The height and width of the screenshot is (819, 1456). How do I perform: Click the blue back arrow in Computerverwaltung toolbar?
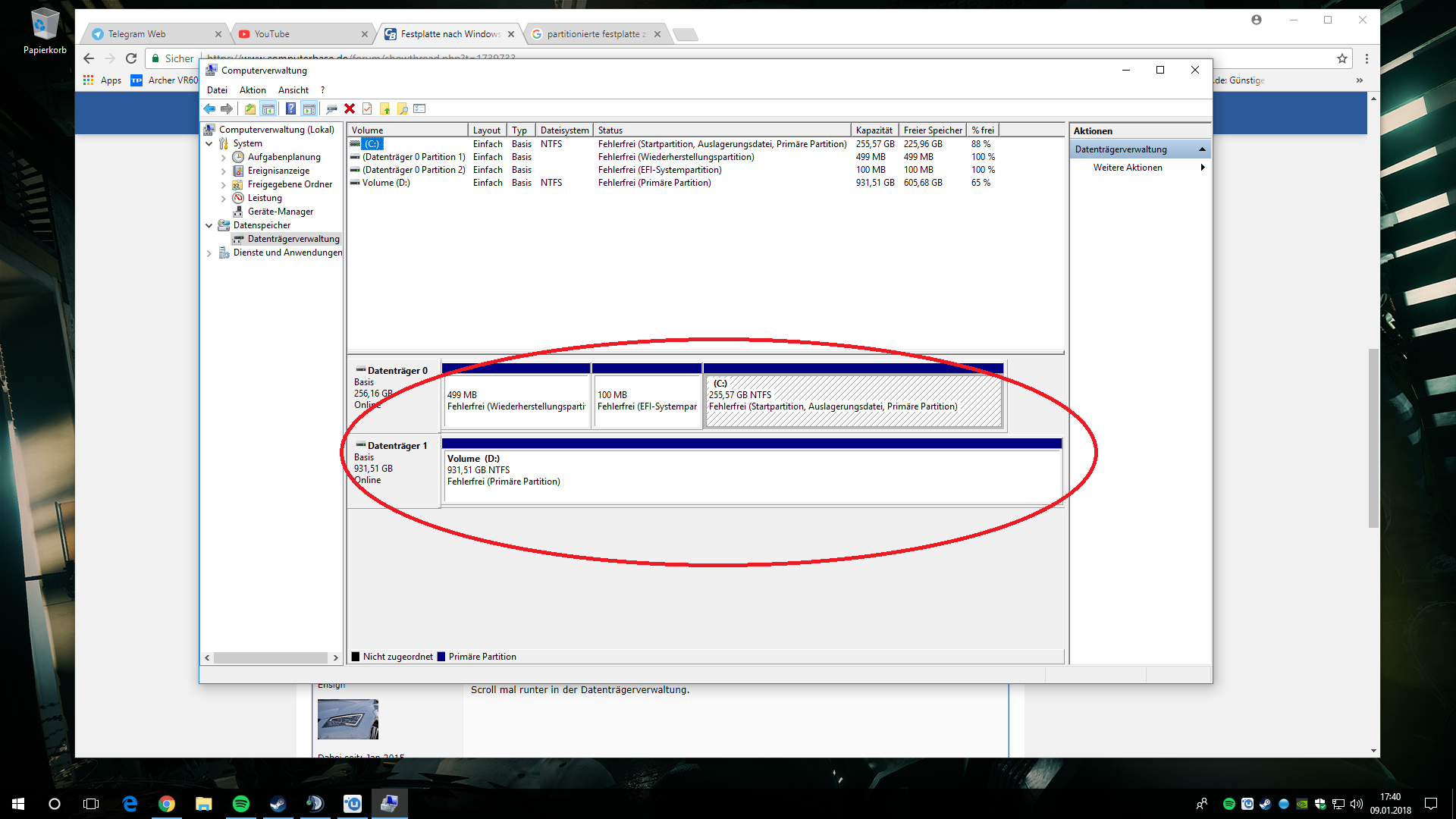[x=209, y=109]
